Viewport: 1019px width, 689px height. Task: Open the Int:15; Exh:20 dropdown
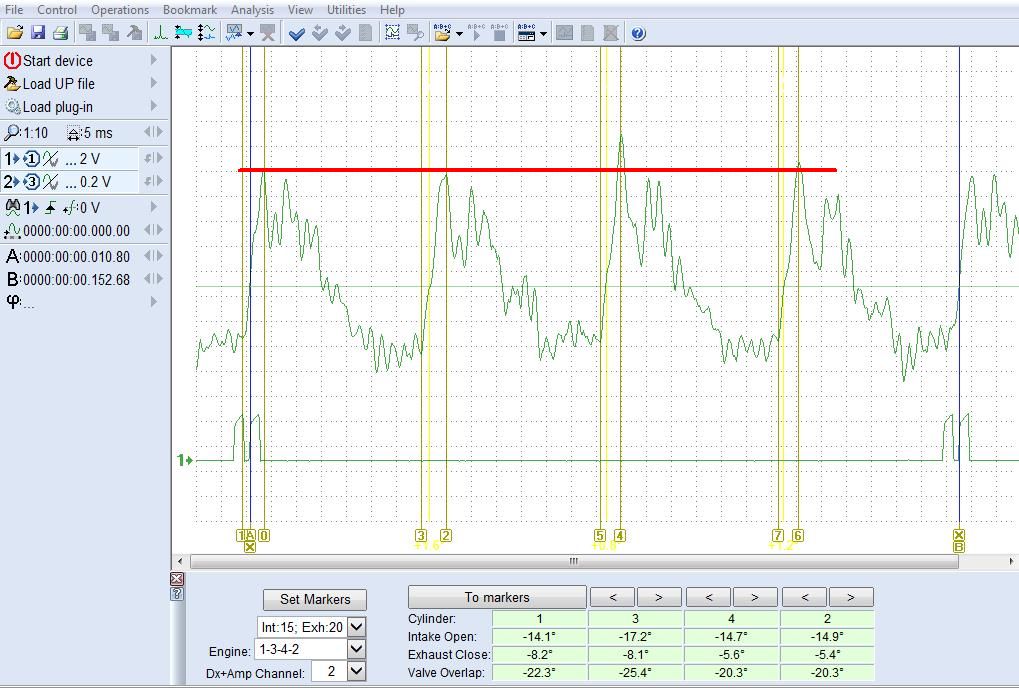point(356,627)
